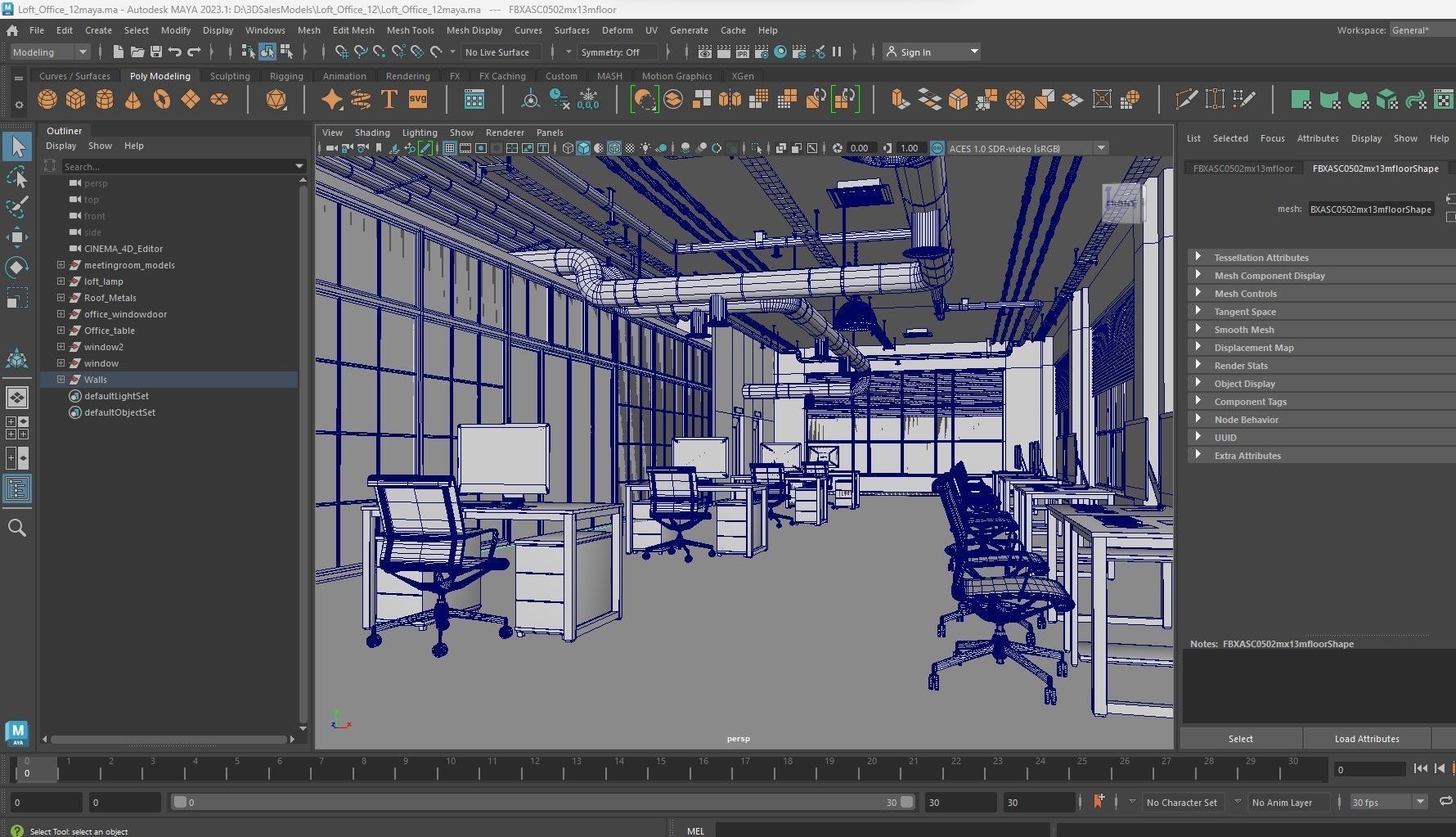Toggle the film gate icon in viewport toolbar

coord(465,148)
